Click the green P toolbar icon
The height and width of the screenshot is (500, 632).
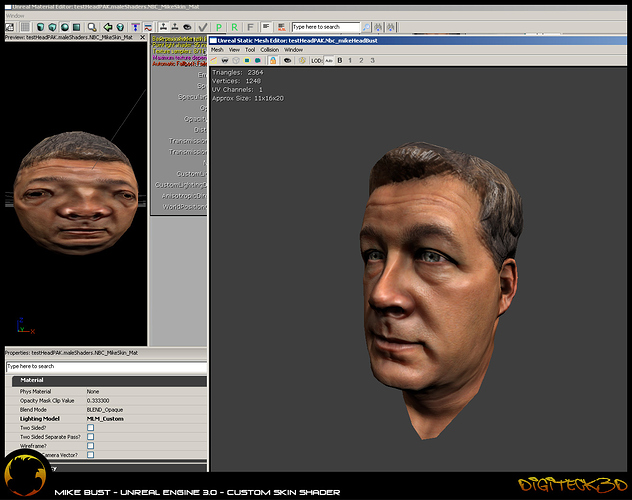219,27
